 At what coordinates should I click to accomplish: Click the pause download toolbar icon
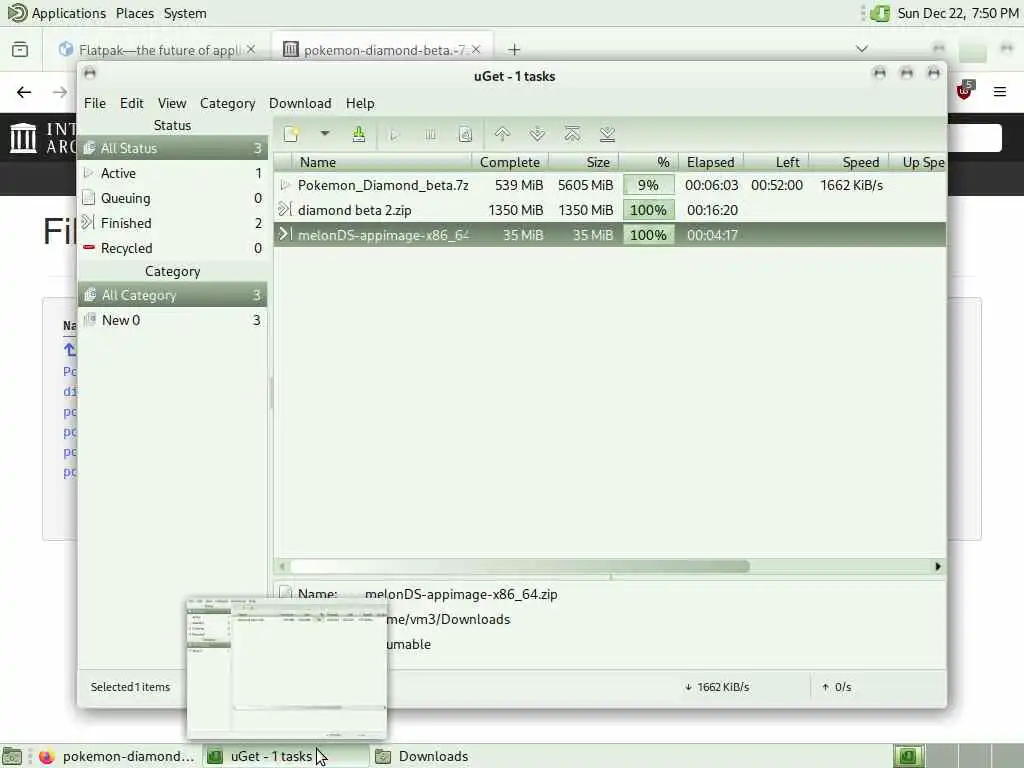point(430,135)
